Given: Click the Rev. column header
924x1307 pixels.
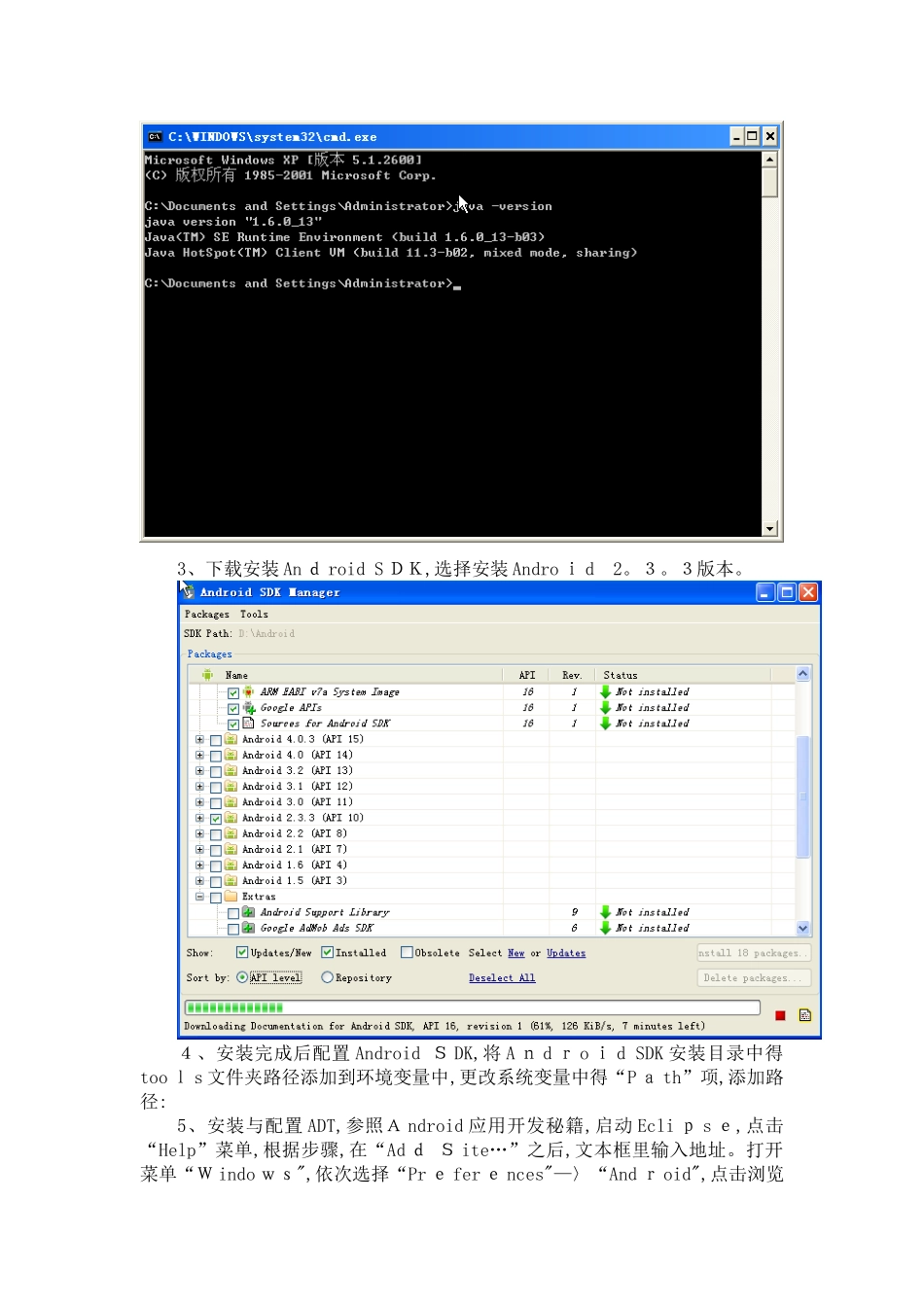Looking at the screenshot, I should (572, 675).
